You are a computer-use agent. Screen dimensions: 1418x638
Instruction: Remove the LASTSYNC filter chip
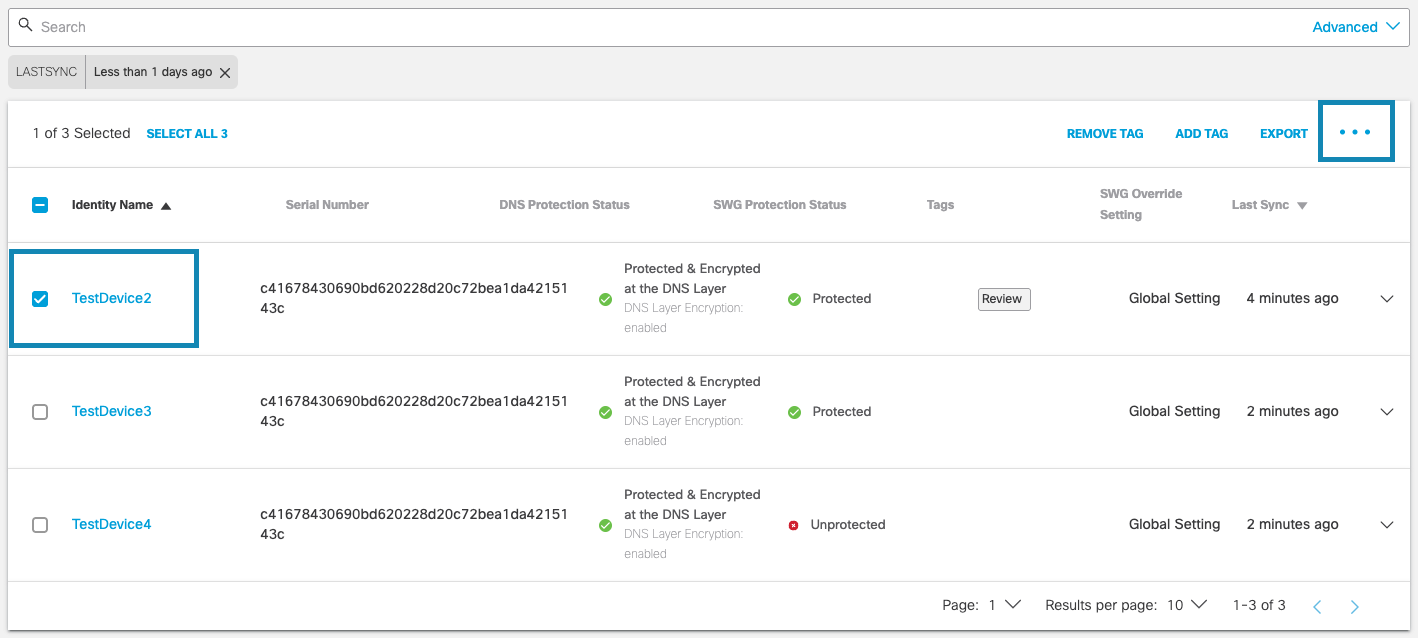[225, 72]
